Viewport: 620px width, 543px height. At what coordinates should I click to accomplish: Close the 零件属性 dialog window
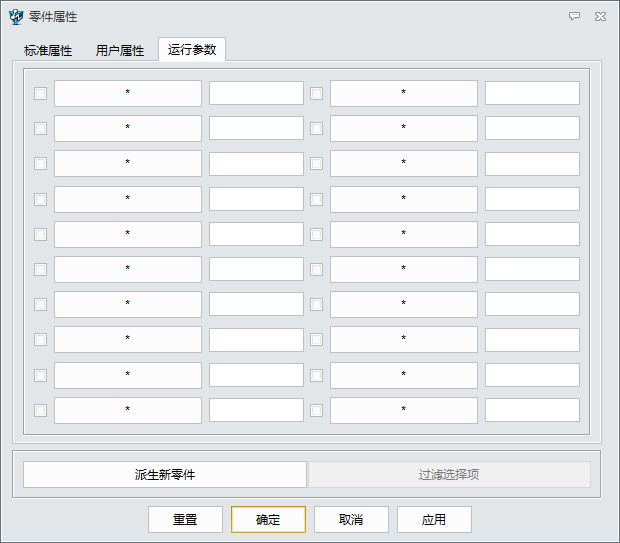click(x=600, y=17)
